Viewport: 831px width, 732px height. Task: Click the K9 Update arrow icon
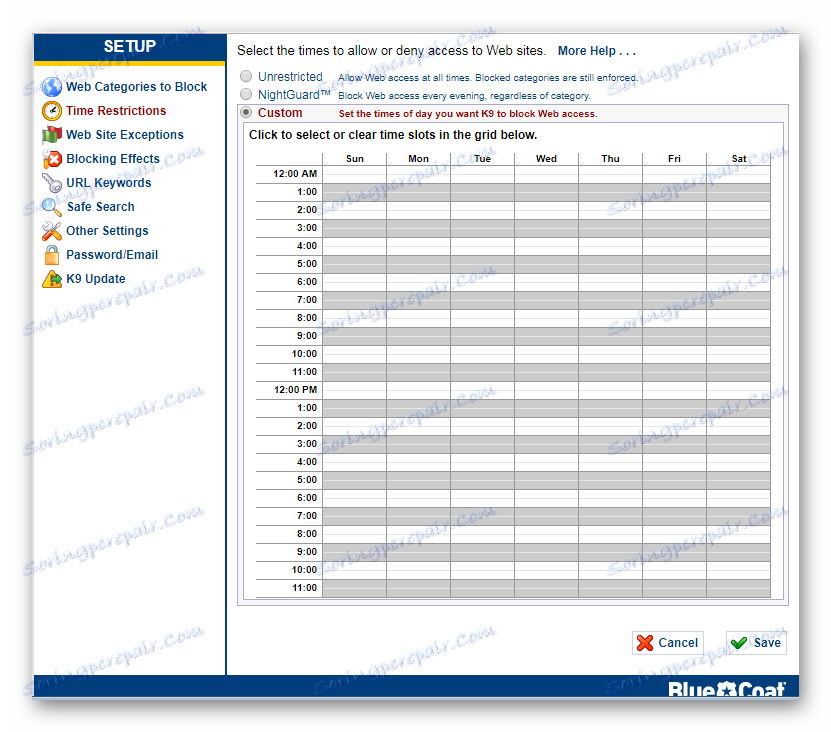(x=52, y=279)
